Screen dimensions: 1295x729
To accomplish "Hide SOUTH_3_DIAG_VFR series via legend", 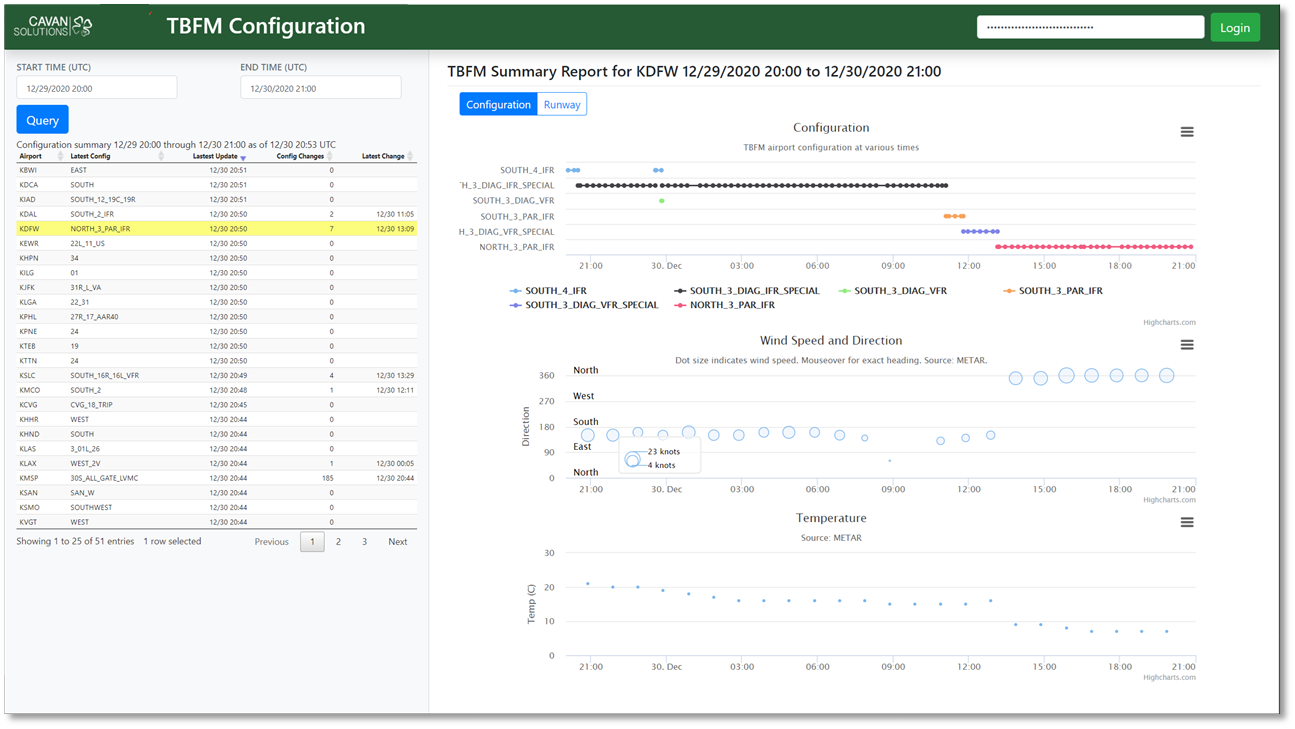I will click(899, 291).
